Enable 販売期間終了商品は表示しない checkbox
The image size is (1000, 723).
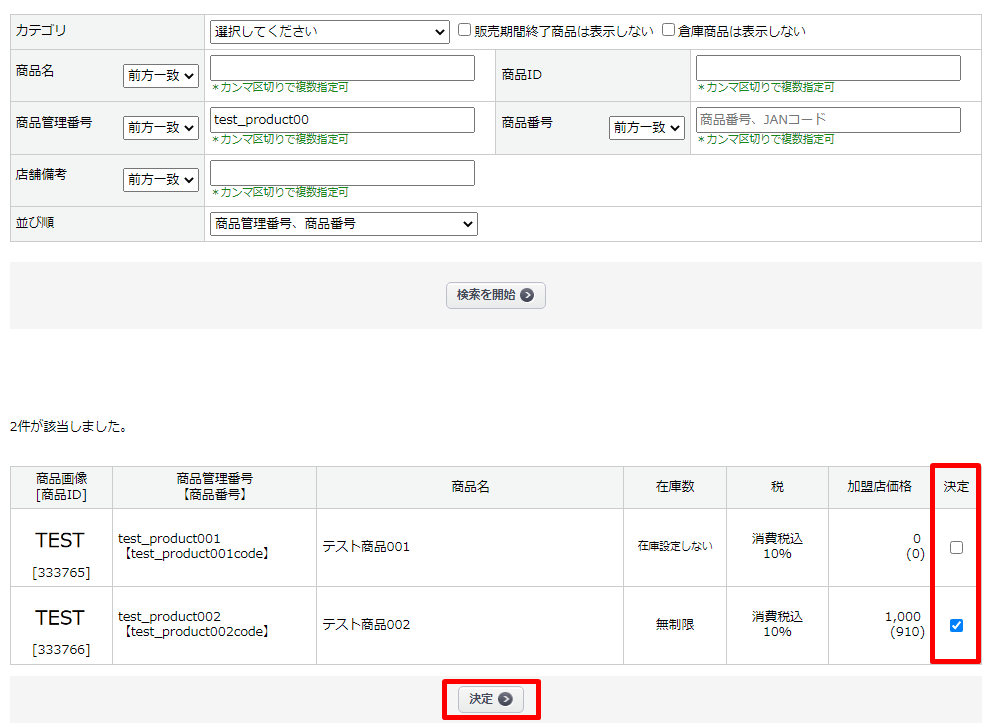click(465, 30)
